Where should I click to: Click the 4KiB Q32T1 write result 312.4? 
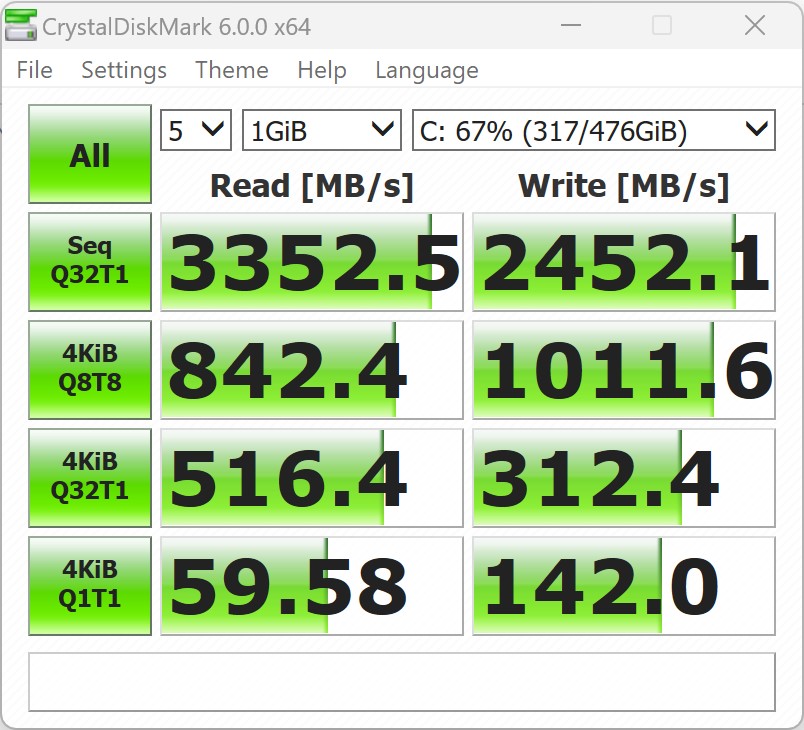624,478
